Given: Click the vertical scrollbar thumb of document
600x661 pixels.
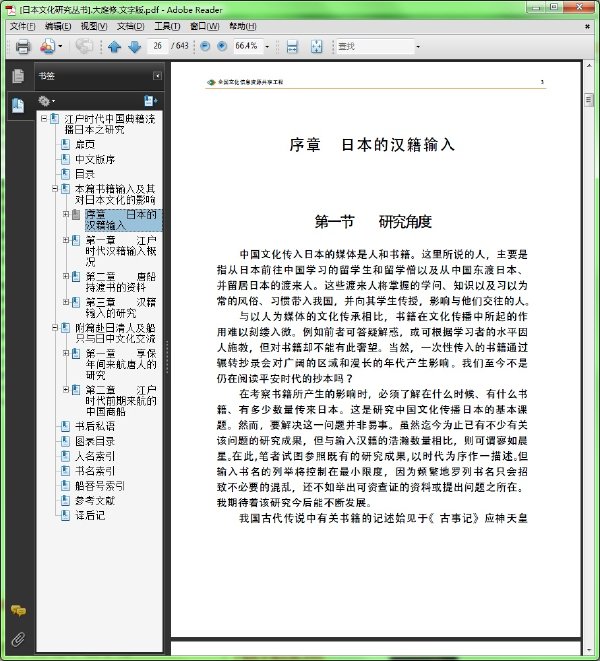Looking at the screenshot, I should pos(589,100).
